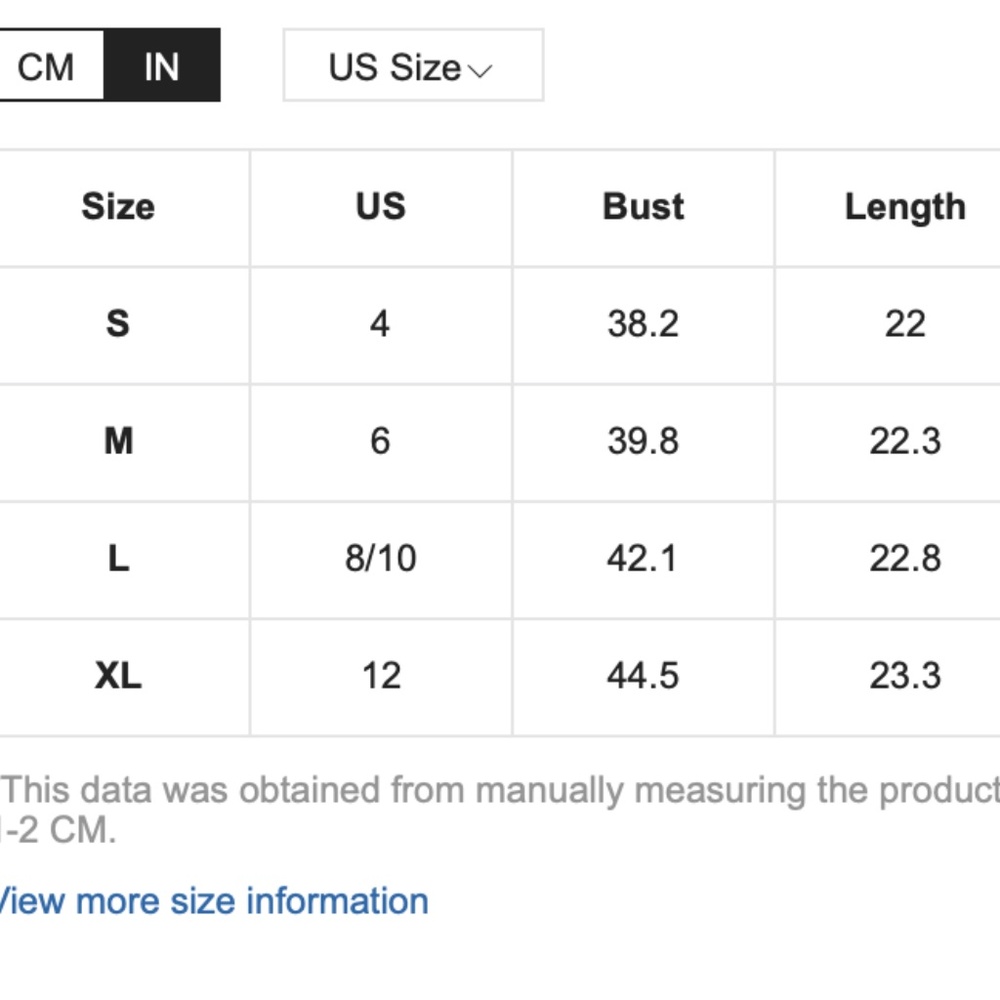Click the US column header
This screenshot has width=1000, height=1000.
pos(380,207)
